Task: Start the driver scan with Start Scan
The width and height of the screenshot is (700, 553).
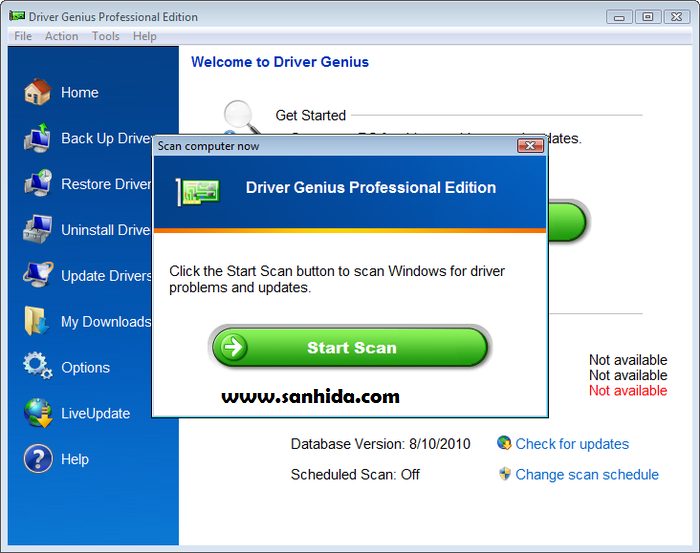Action: pyautogui.click(x=350, y=347)
